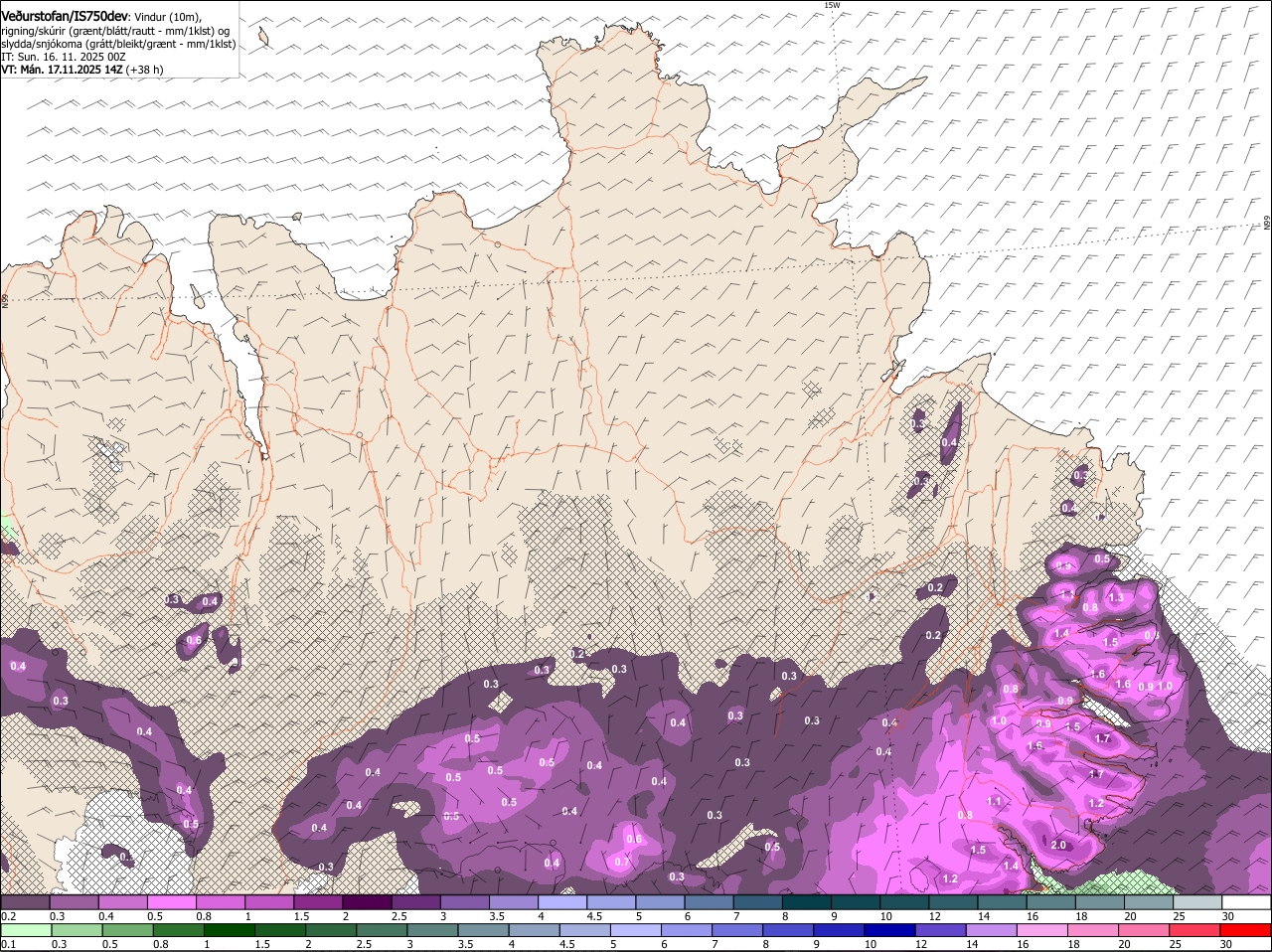Click the snow scale swatch starting at 0.2
Screen dimensions: 1272x952
click(x=25, y=902)
